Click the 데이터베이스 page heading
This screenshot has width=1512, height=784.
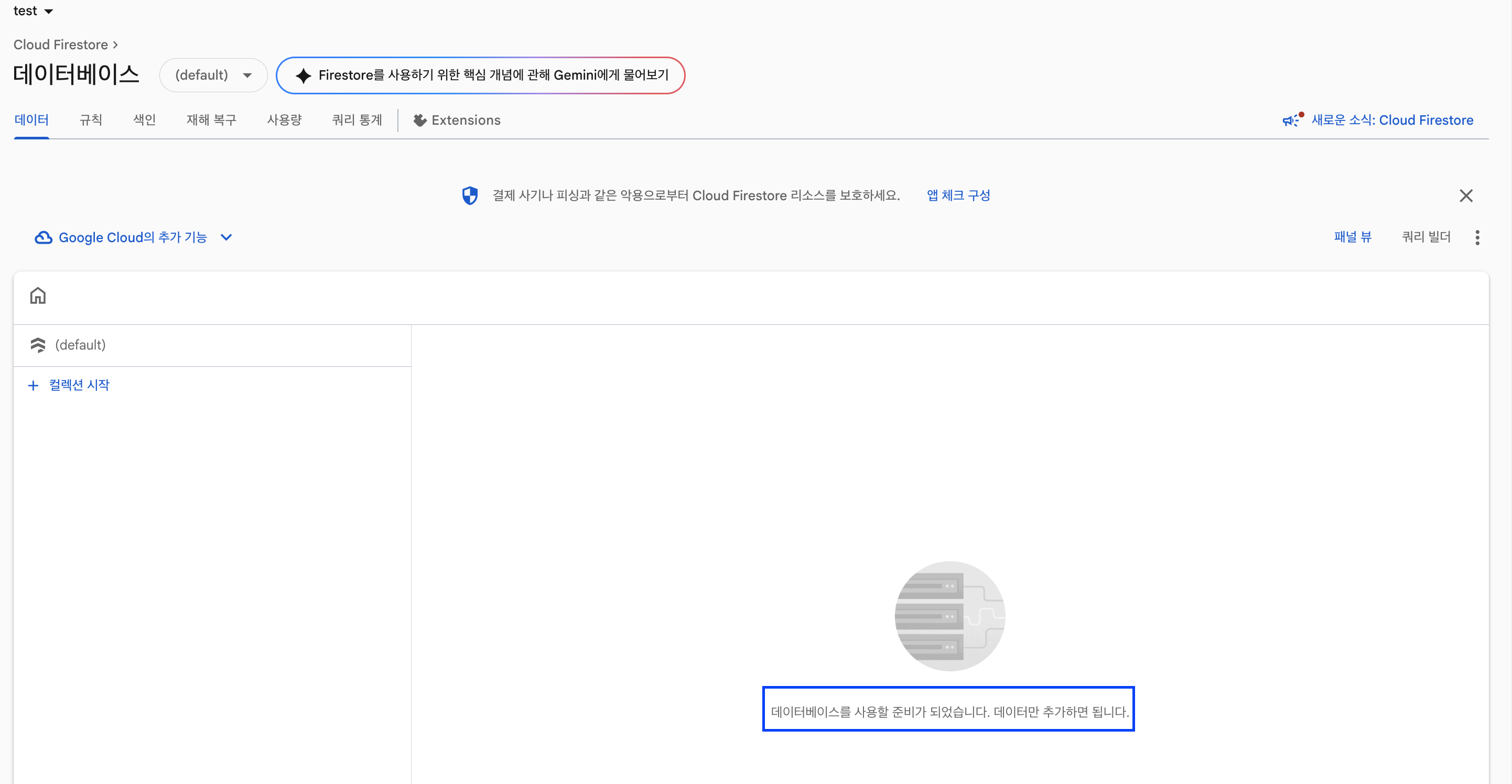pos(77,74)
